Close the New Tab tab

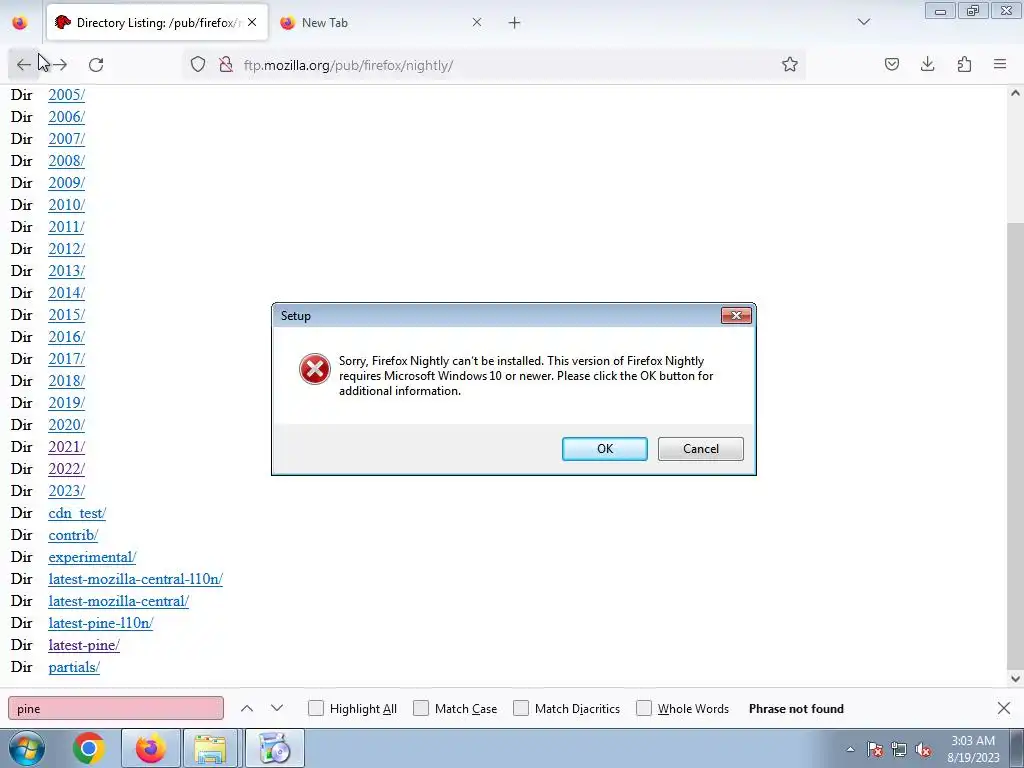pos(477,22)
